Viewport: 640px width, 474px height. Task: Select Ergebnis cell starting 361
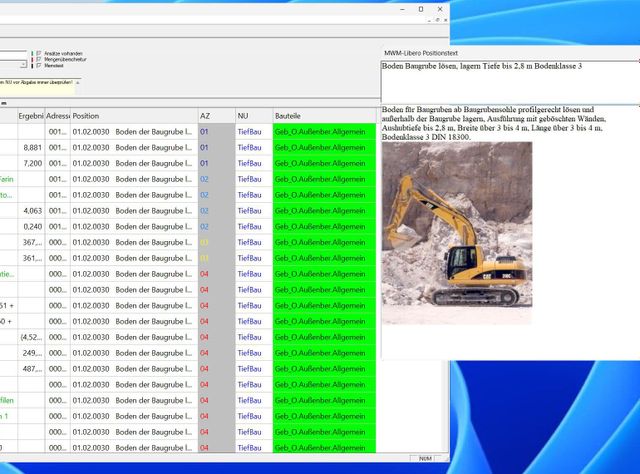pos(31,258)
